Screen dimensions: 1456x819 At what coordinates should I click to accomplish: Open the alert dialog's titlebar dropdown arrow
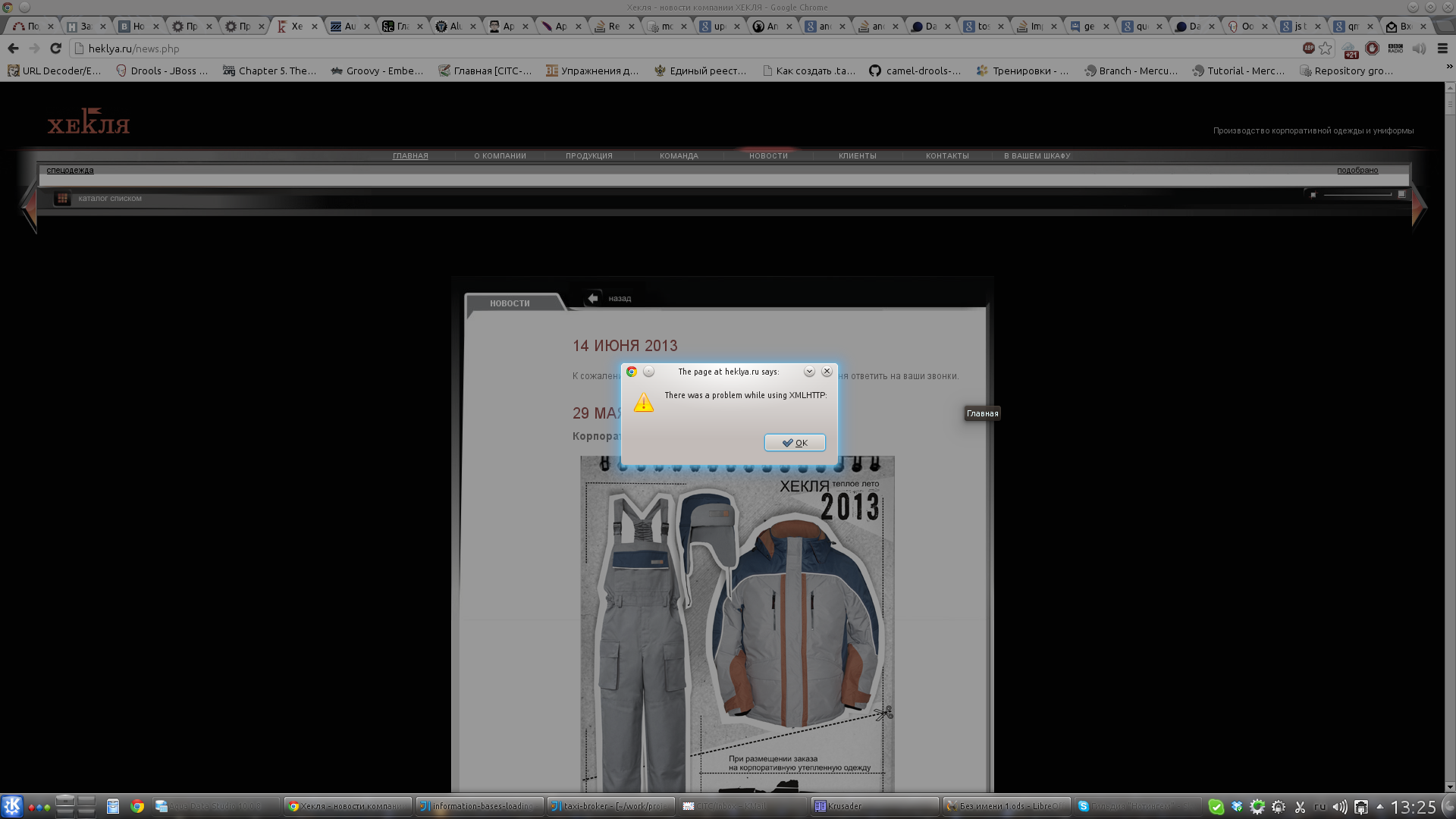(x=809, y=372)
